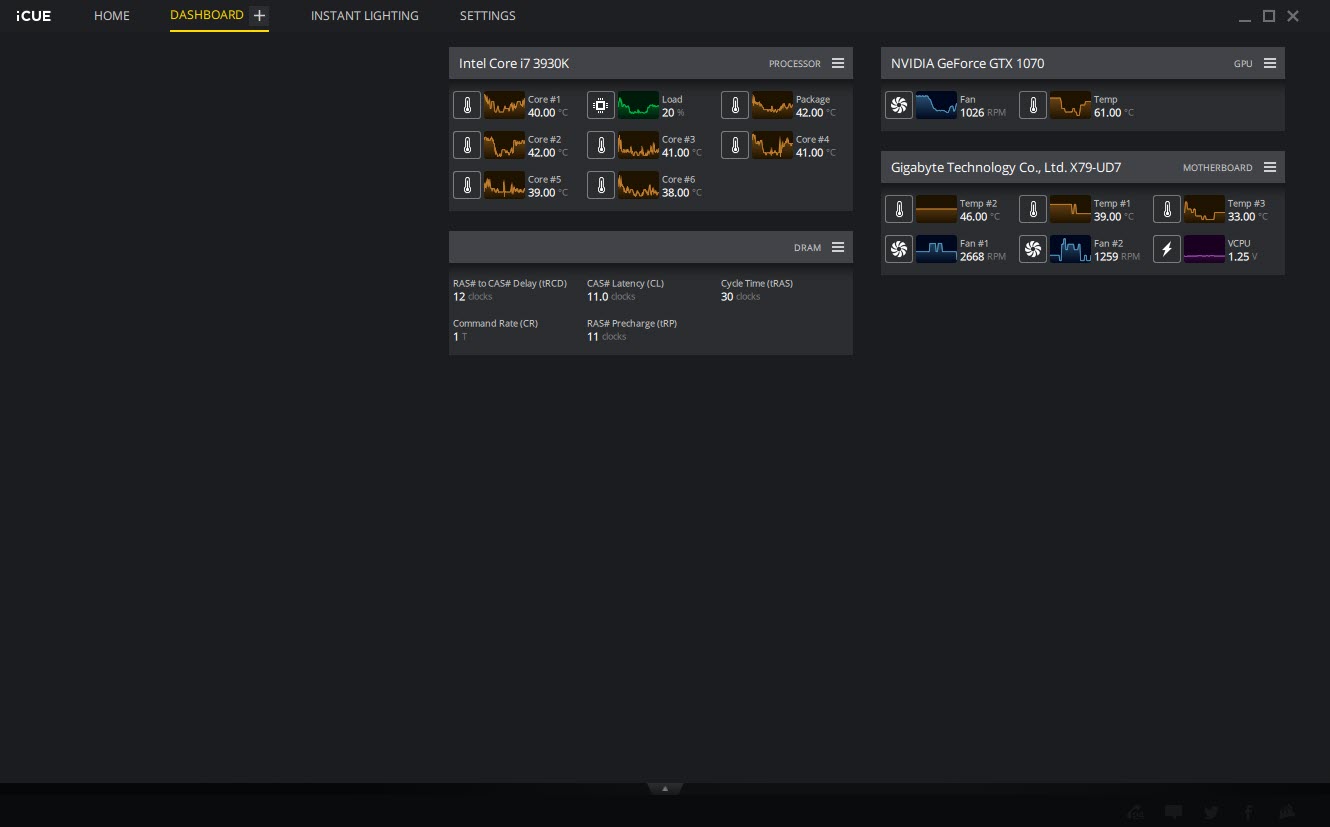1330x827 pixels.
Task: Click the Core #1 temperature graph
Action: (504, 105)
